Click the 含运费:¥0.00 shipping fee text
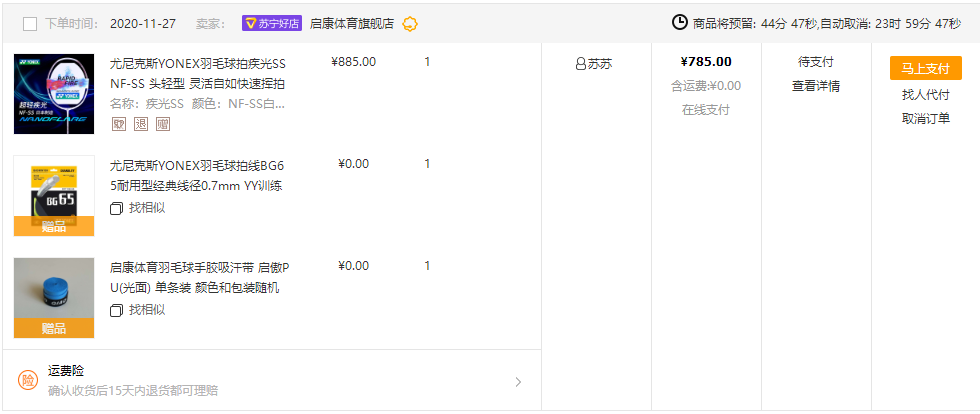This screenshot has width=980, height=414. point(706,86)
